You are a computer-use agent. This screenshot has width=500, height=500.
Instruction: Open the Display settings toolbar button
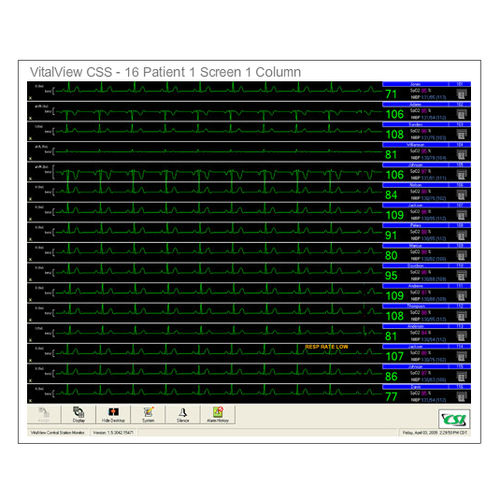[79, 415]
